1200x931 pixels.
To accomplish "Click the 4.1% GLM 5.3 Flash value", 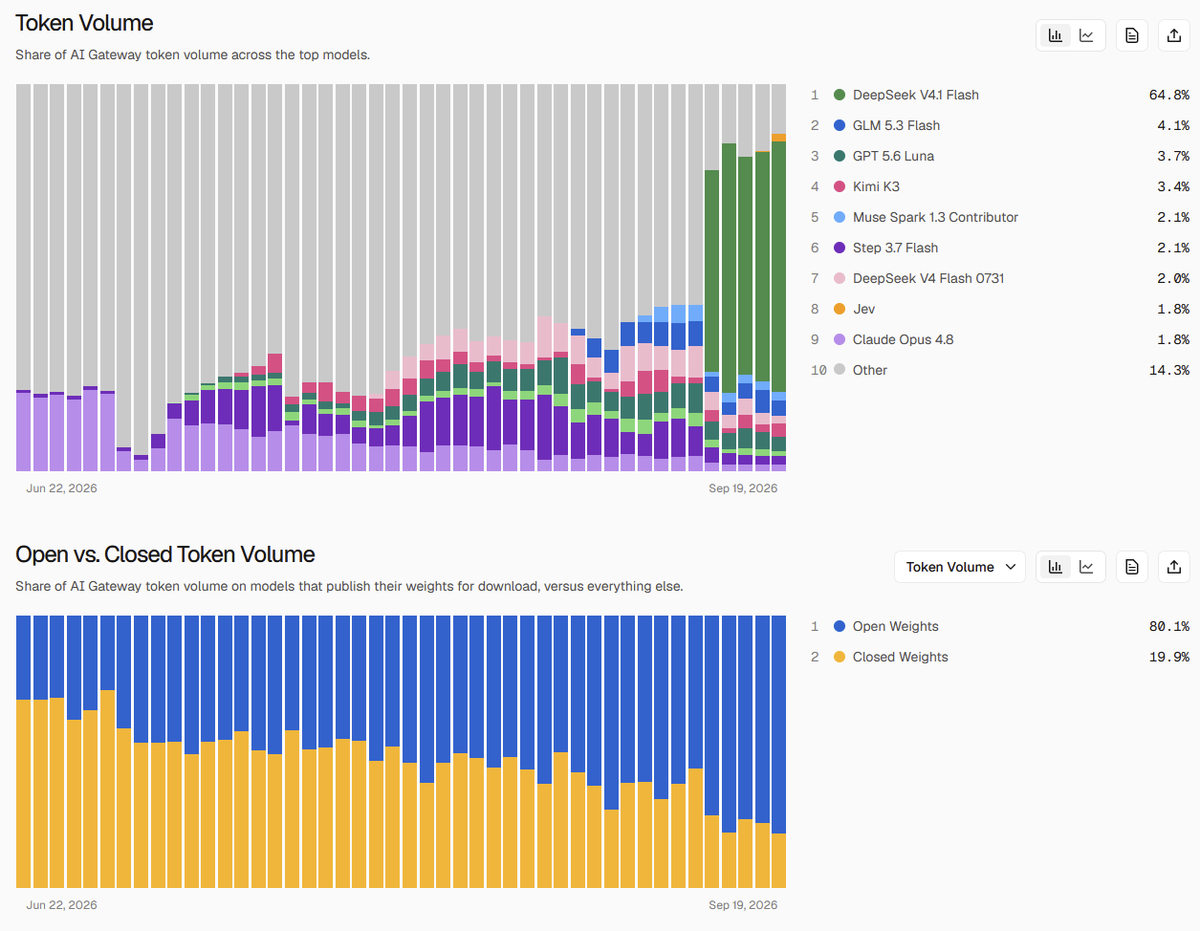I will (1173, 126).
